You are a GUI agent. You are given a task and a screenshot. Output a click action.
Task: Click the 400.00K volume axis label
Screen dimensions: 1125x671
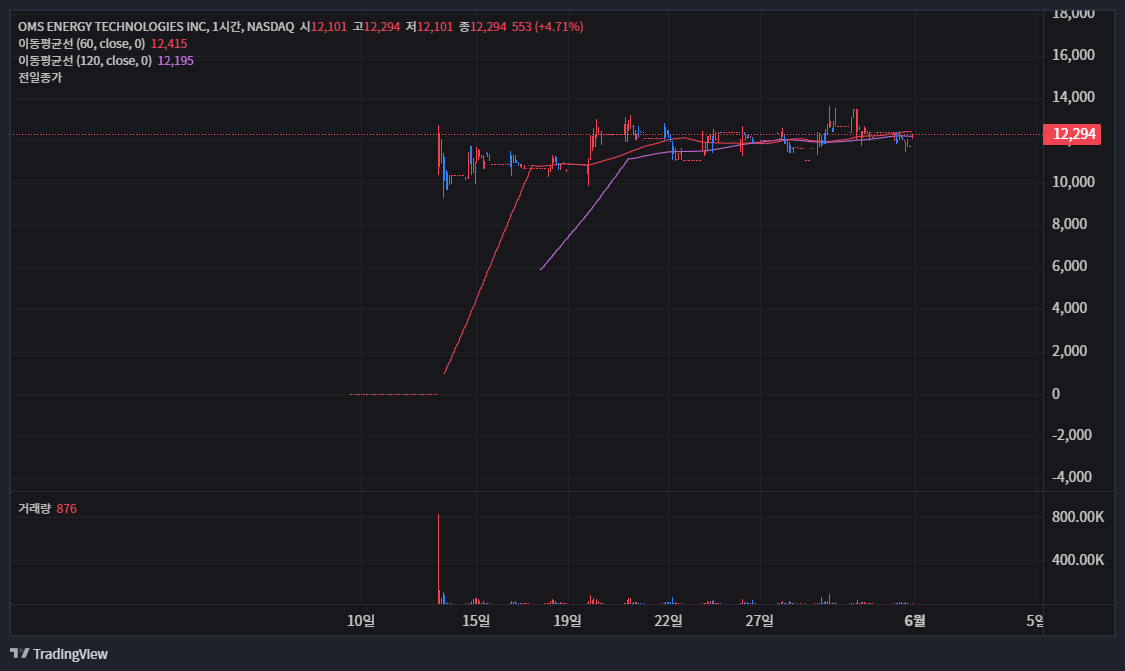pyautogui.click(x=1078, y=560)
